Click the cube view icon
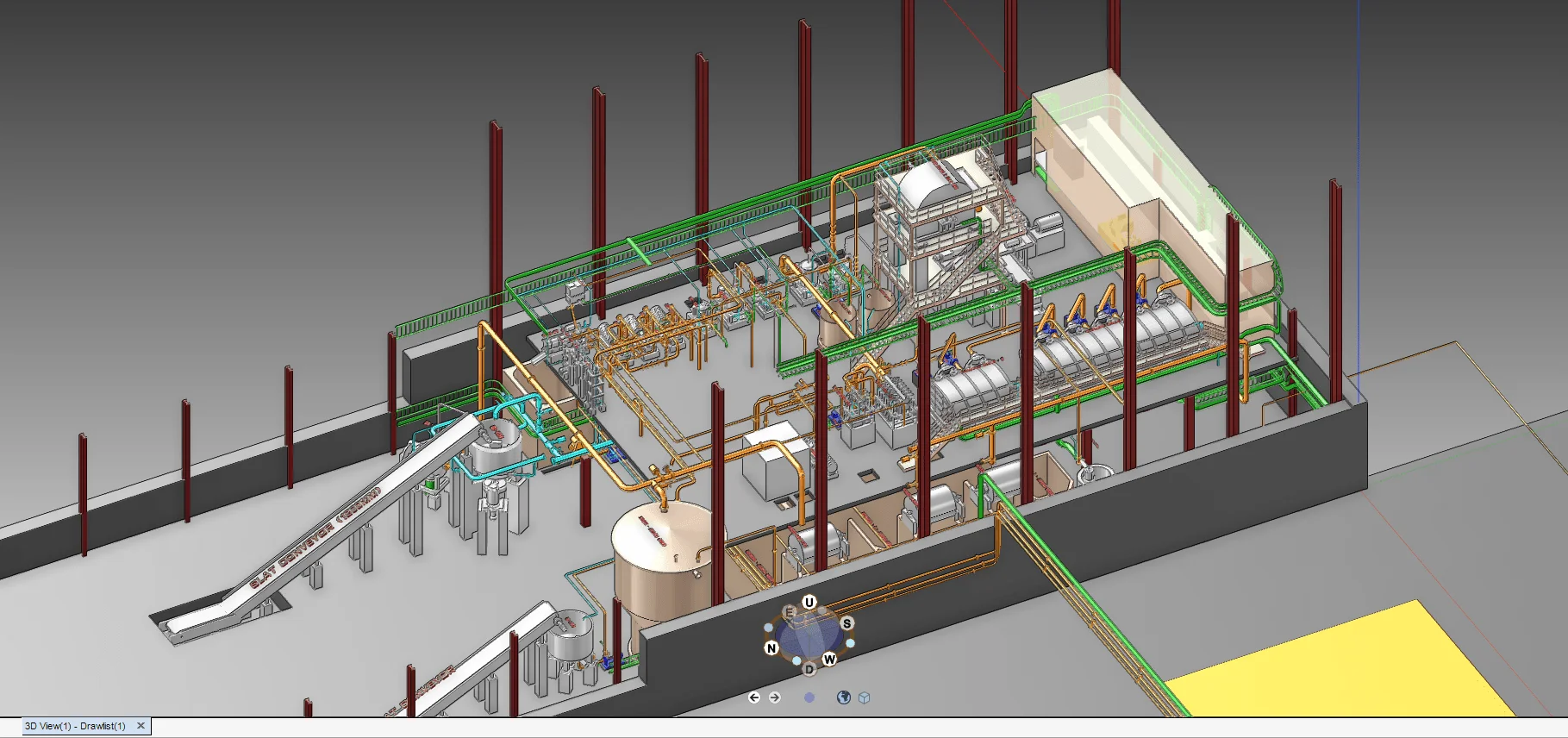Viewport: 1568px width, 738px height. point(865,697)
